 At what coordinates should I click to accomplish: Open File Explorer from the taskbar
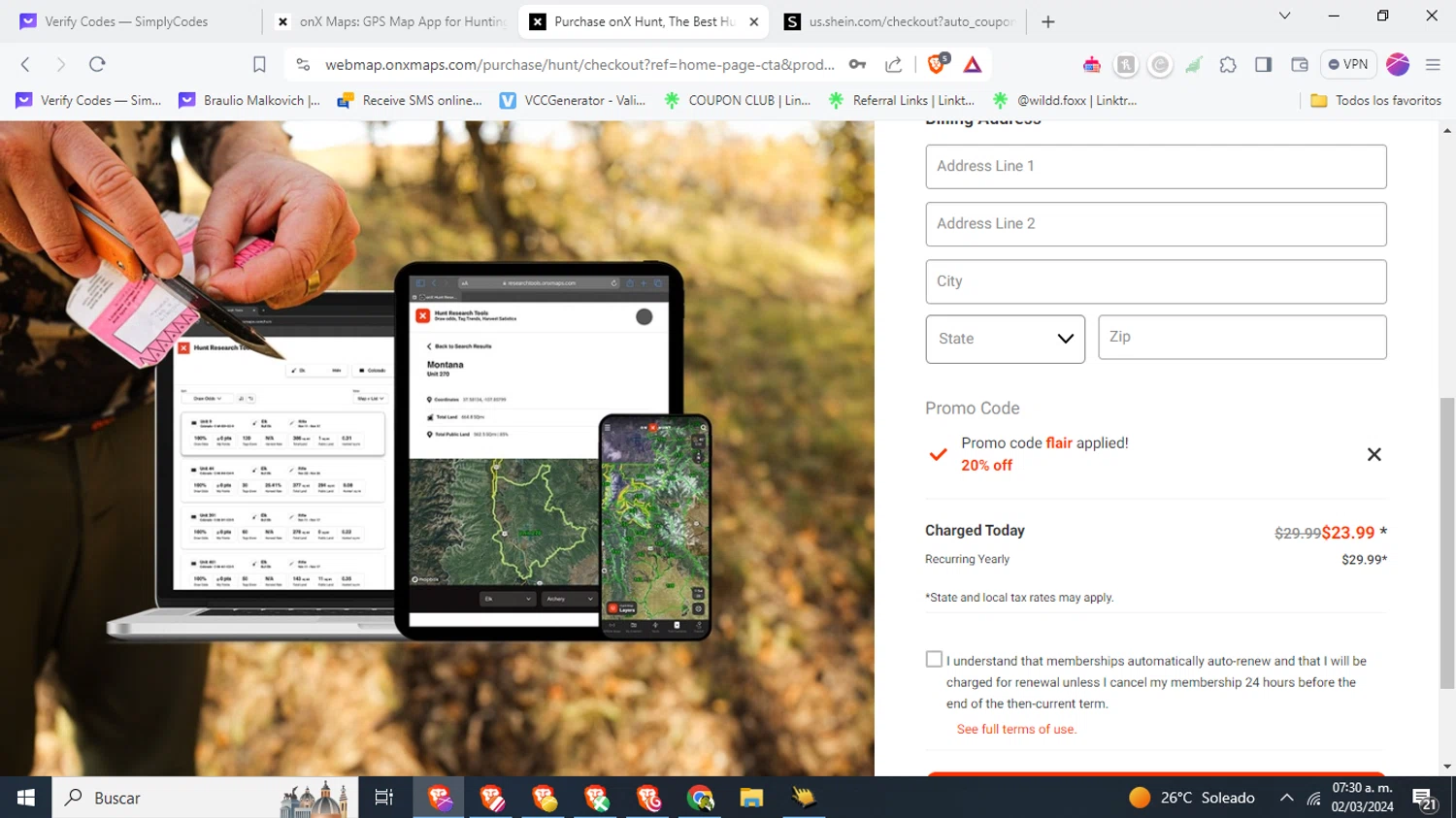[751, 798]
